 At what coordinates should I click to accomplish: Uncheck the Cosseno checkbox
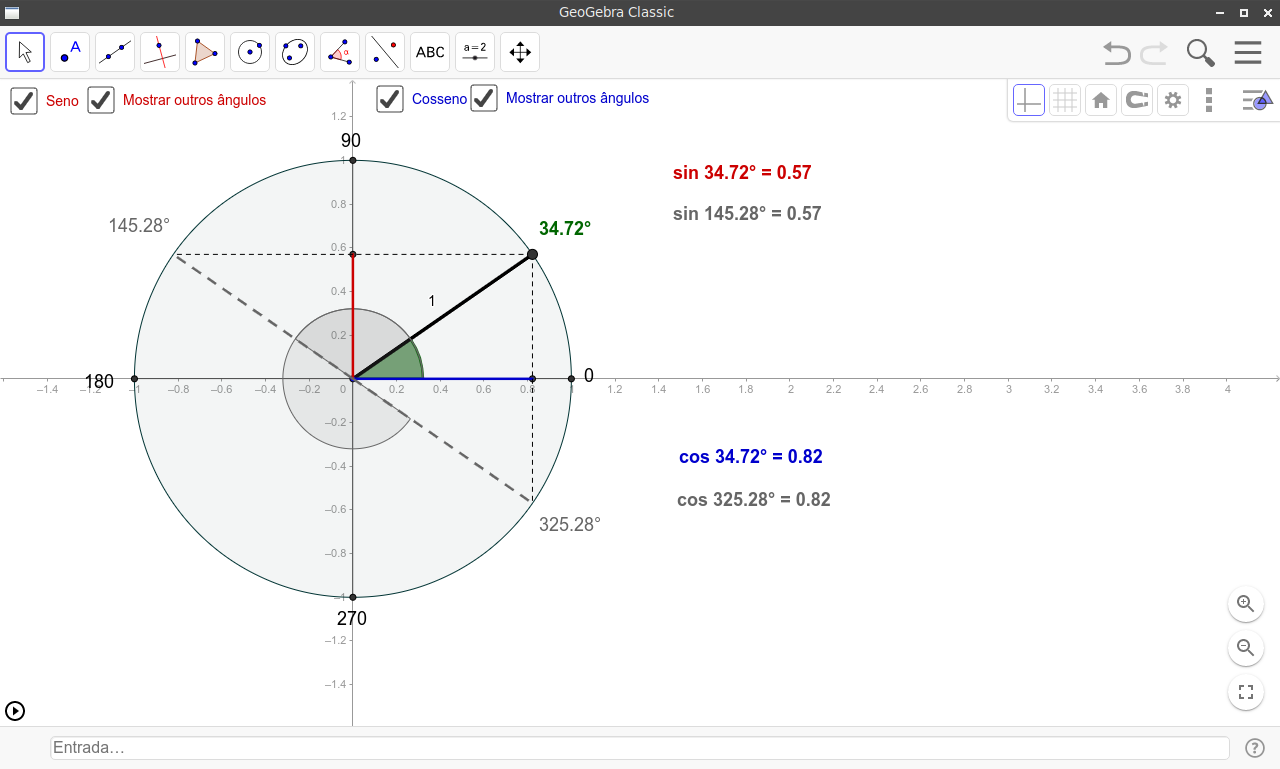[x=390, y=99]
